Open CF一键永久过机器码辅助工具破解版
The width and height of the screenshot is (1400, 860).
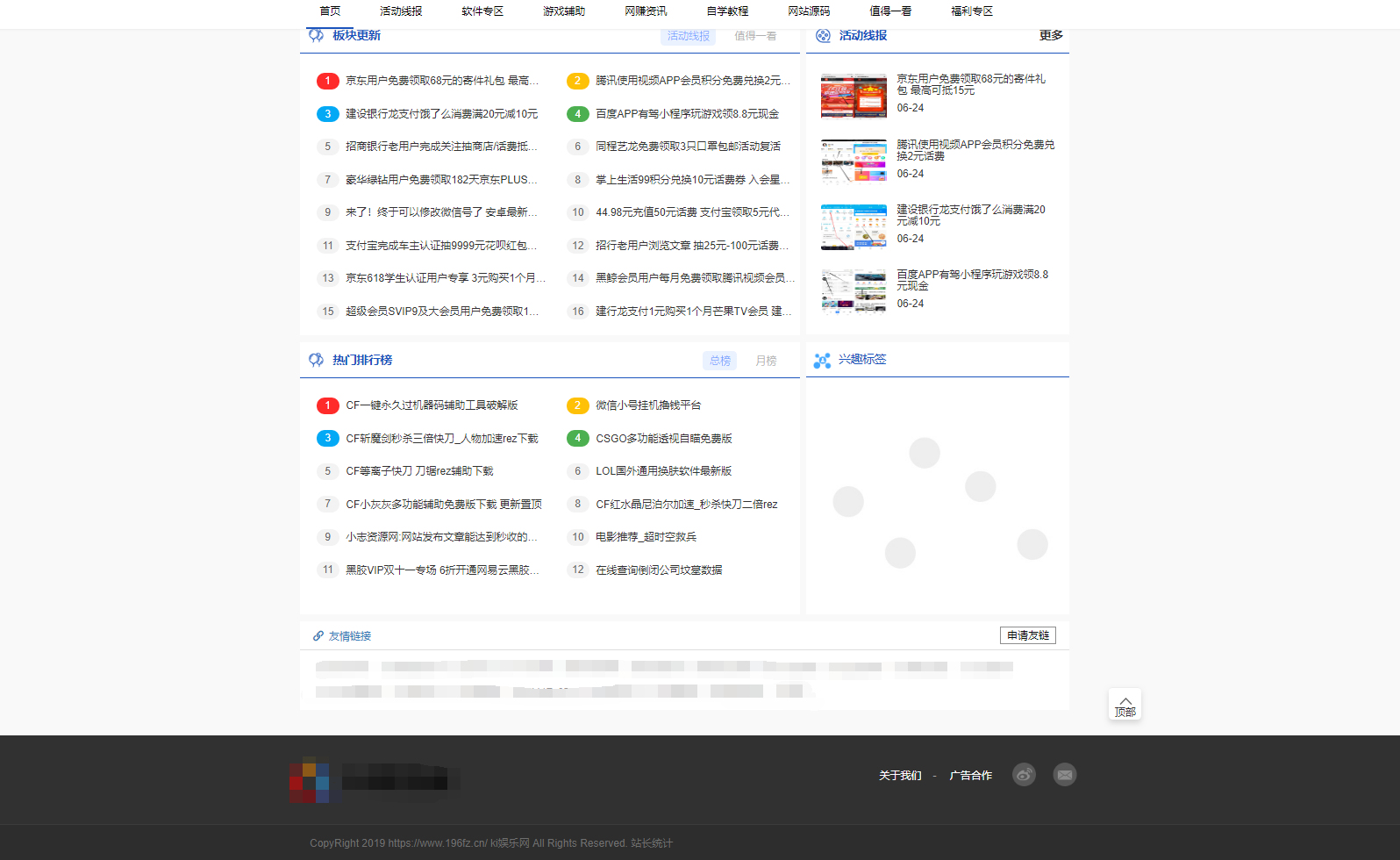click(x=432, y=405)
